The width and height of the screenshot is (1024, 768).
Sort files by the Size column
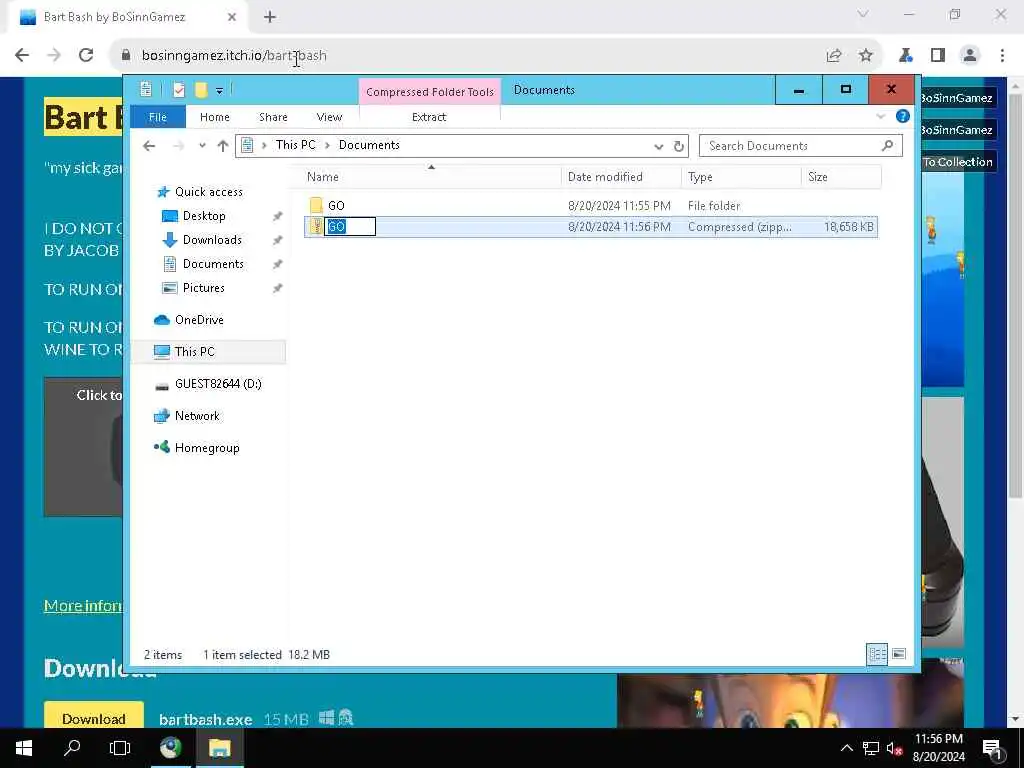[x=841, y=177]
